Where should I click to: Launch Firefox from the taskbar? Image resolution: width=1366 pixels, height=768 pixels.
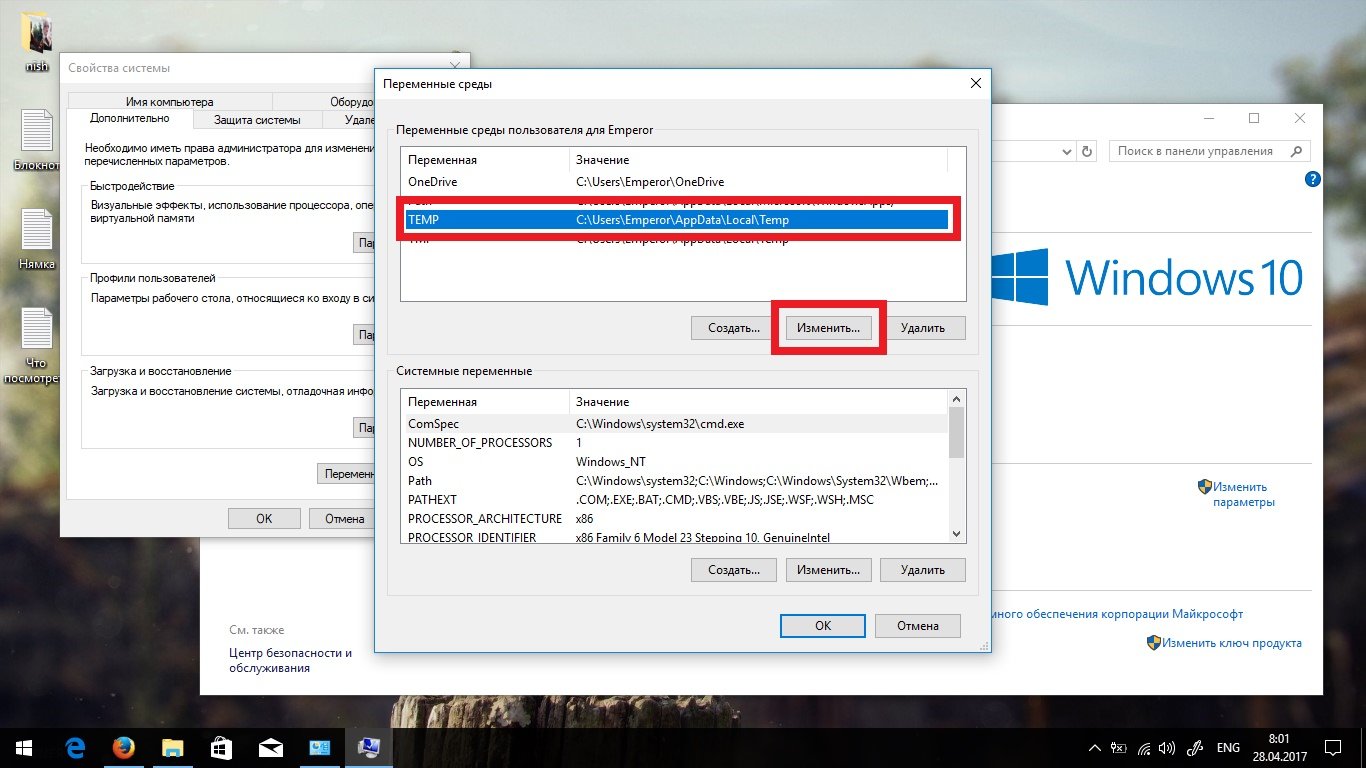[x=123, y=747]
